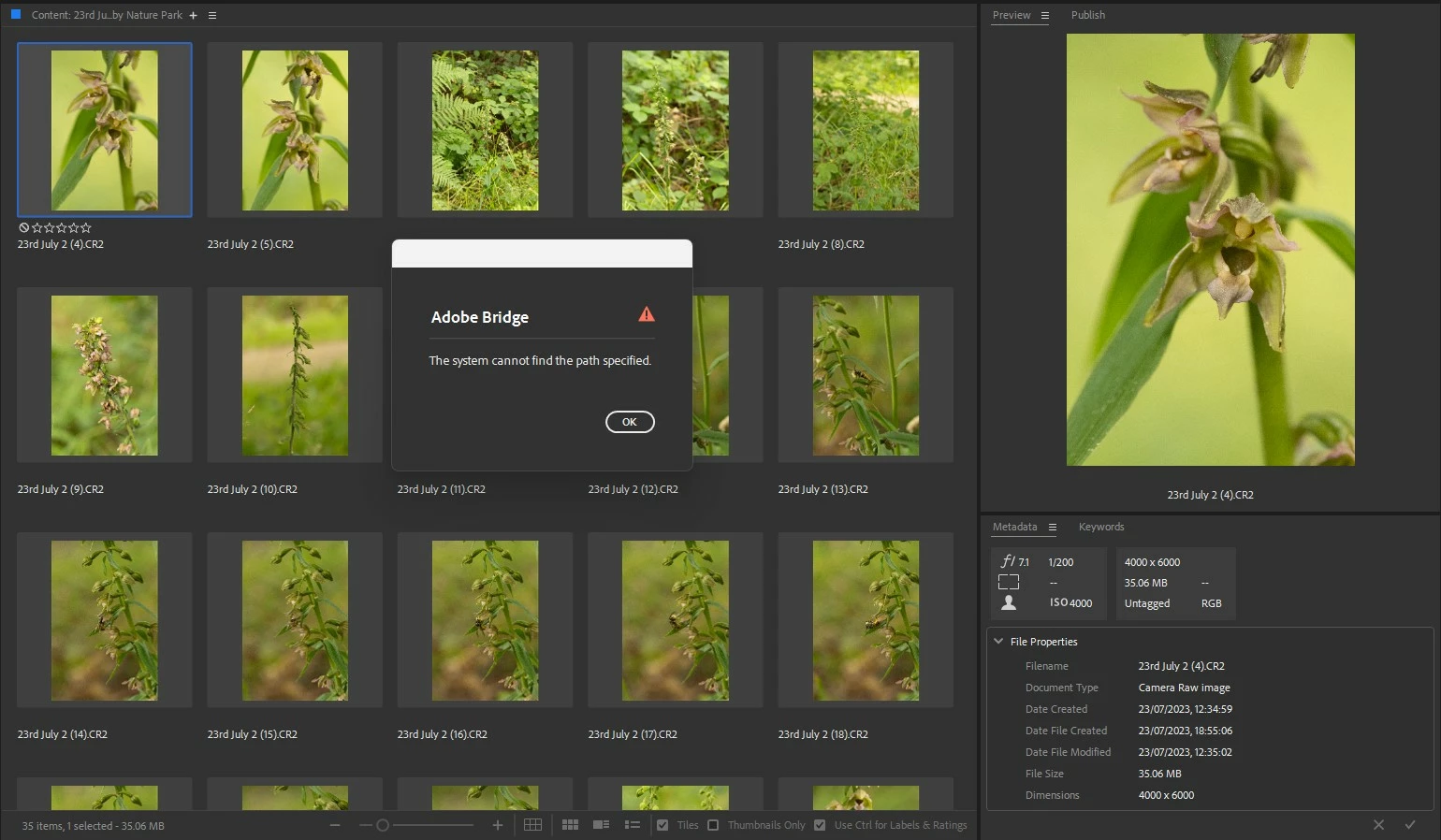The width and height of the screenshot is (1441, 840).
Task: Give 23rd July 2 (4).CR2 a one-star rating
Action: pyautogui.click(x=36, y=227)
